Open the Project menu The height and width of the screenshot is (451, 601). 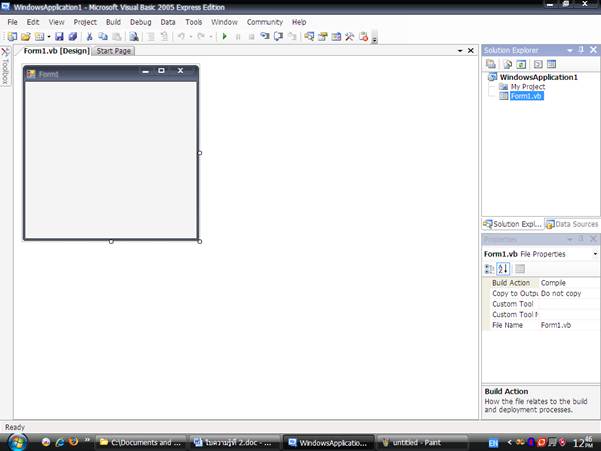[85, 22]
